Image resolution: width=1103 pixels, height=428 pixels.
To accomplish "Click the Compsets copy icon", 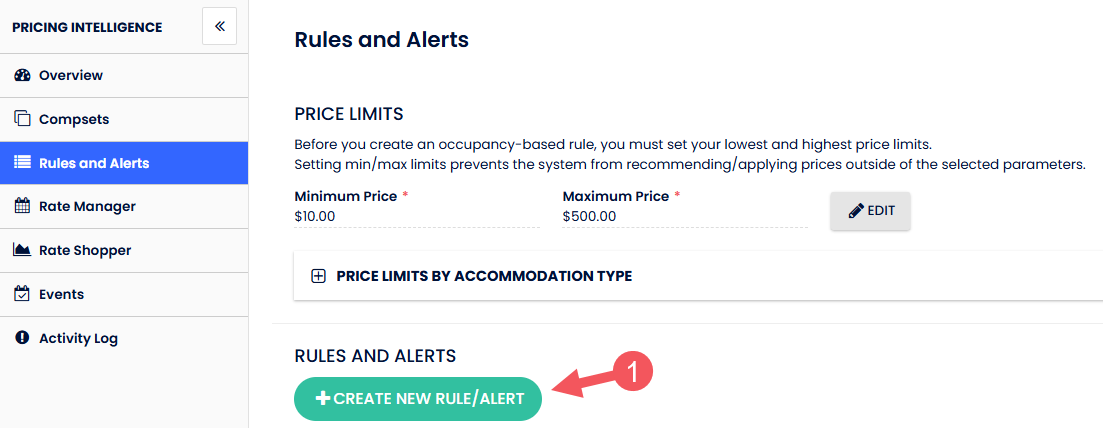I will (x=22, y=119).
